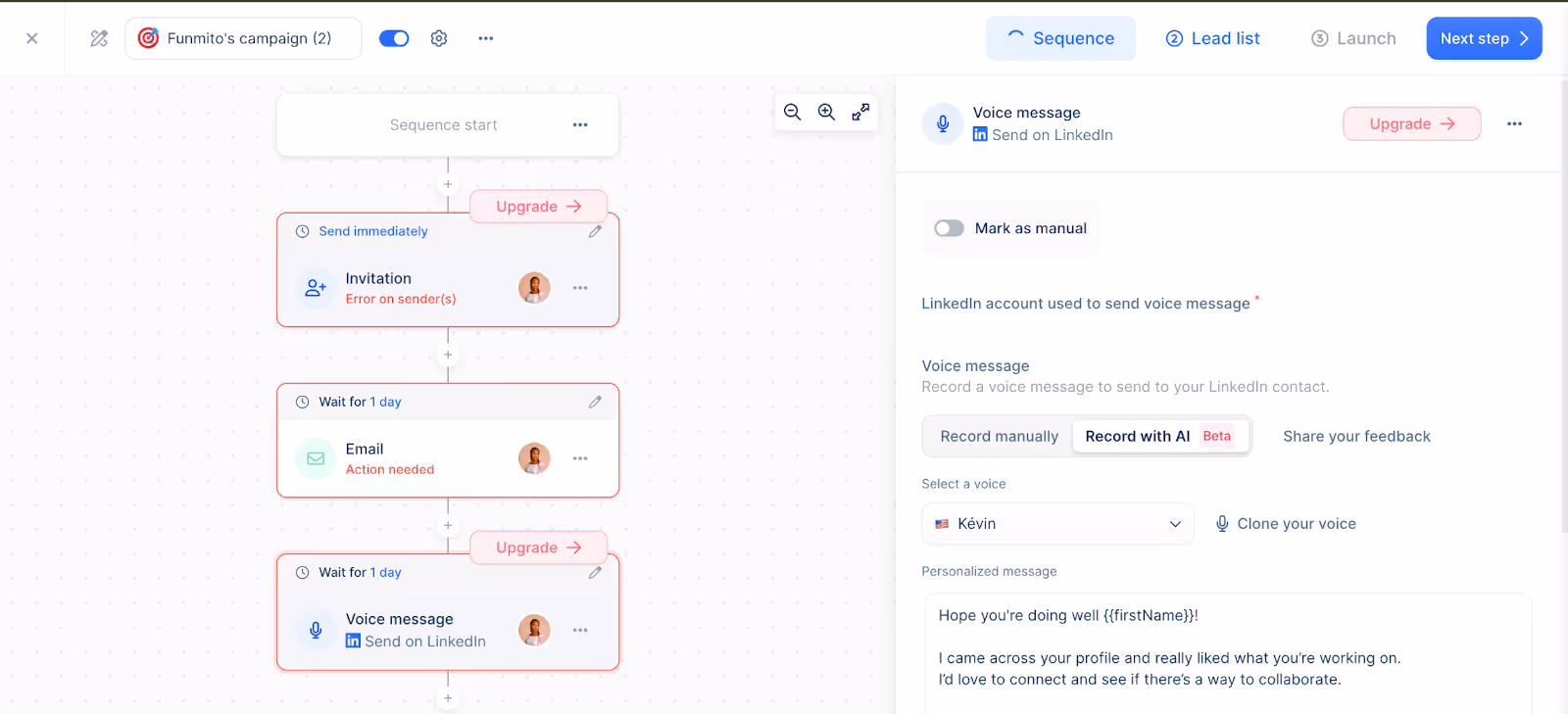Click sender avatar on Voice message step
The width and height of the screenshot is (1568, 714).
(534, 630)
